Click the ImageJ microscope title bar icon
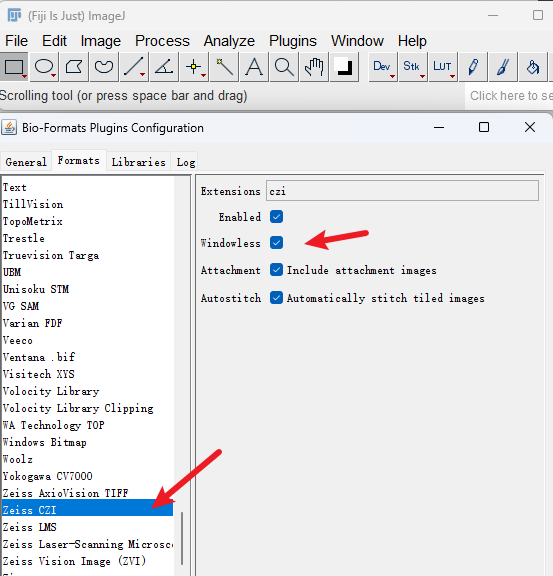The width and height of the screenshot is (553, 576). [x=14, y=15]
